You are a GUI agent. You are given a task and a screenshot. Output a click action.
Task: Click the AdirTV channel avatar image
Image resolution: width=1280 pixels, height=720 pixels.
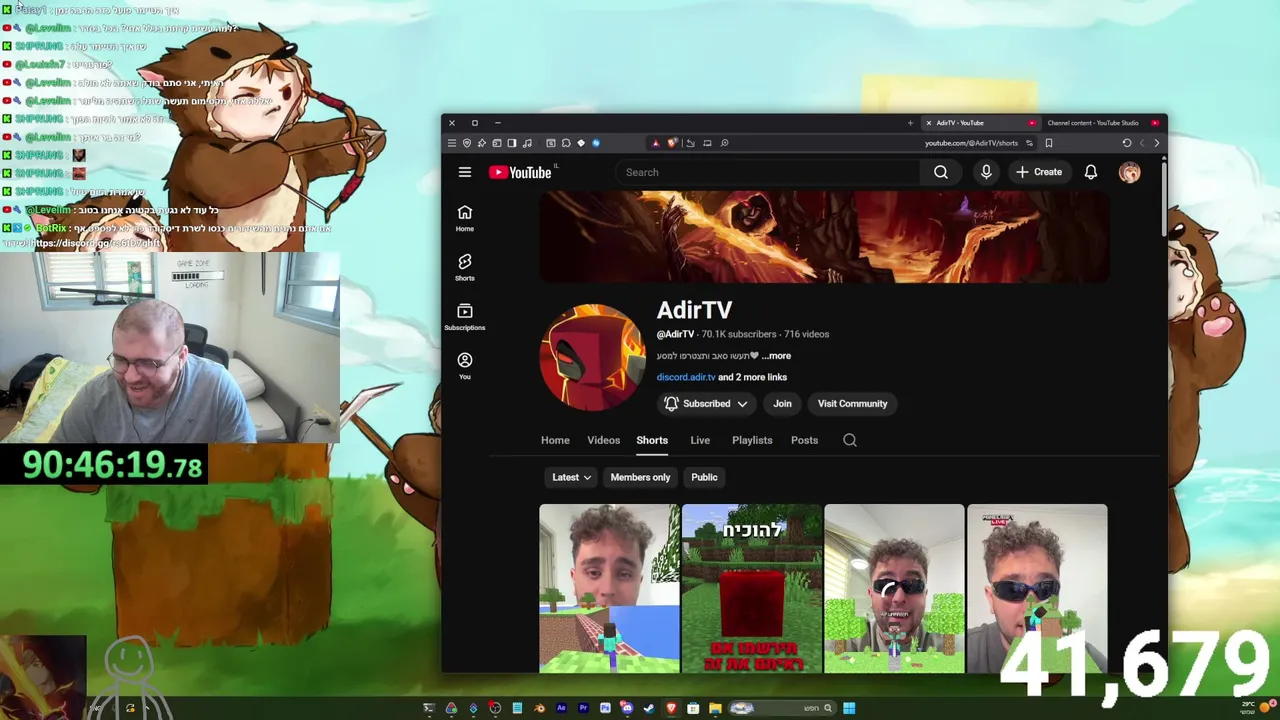593,358
